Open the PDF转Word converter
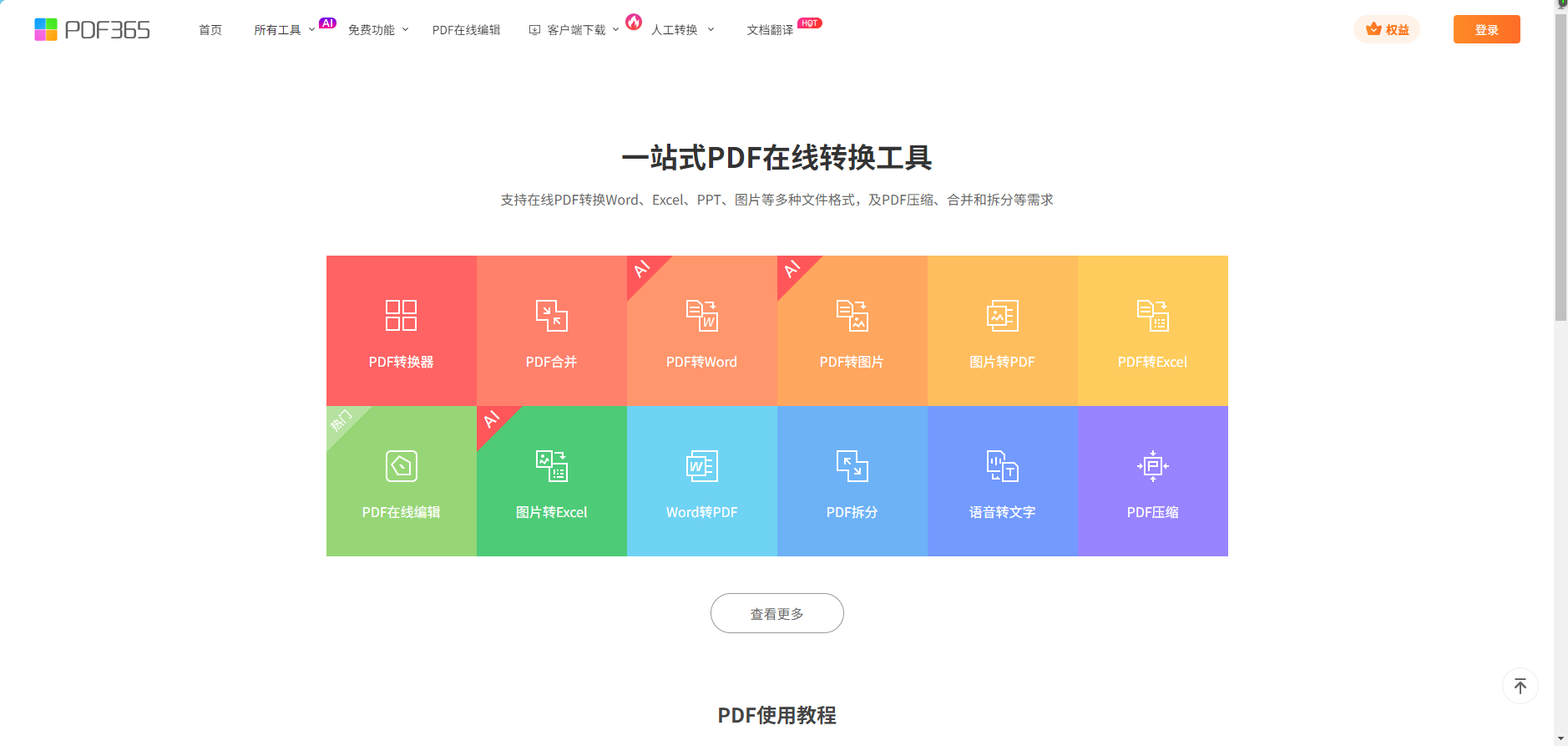1568x746 pixels. click(x=701, y=331)
